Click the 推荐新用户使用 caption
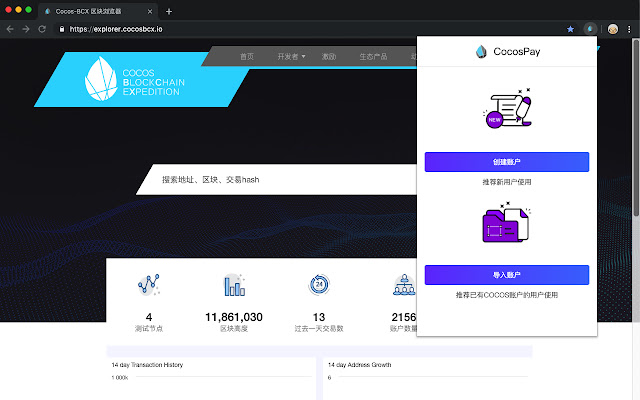This screenshot has height=400, width=640. 507,182
